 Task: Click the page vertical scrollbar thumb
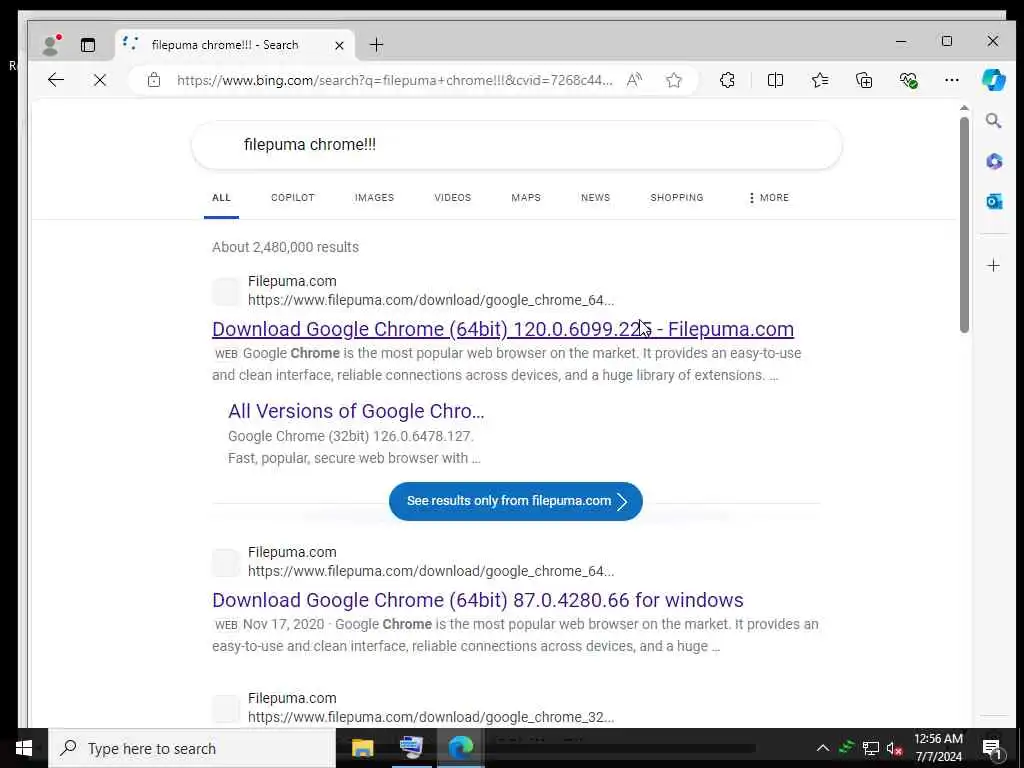(964, 225)
